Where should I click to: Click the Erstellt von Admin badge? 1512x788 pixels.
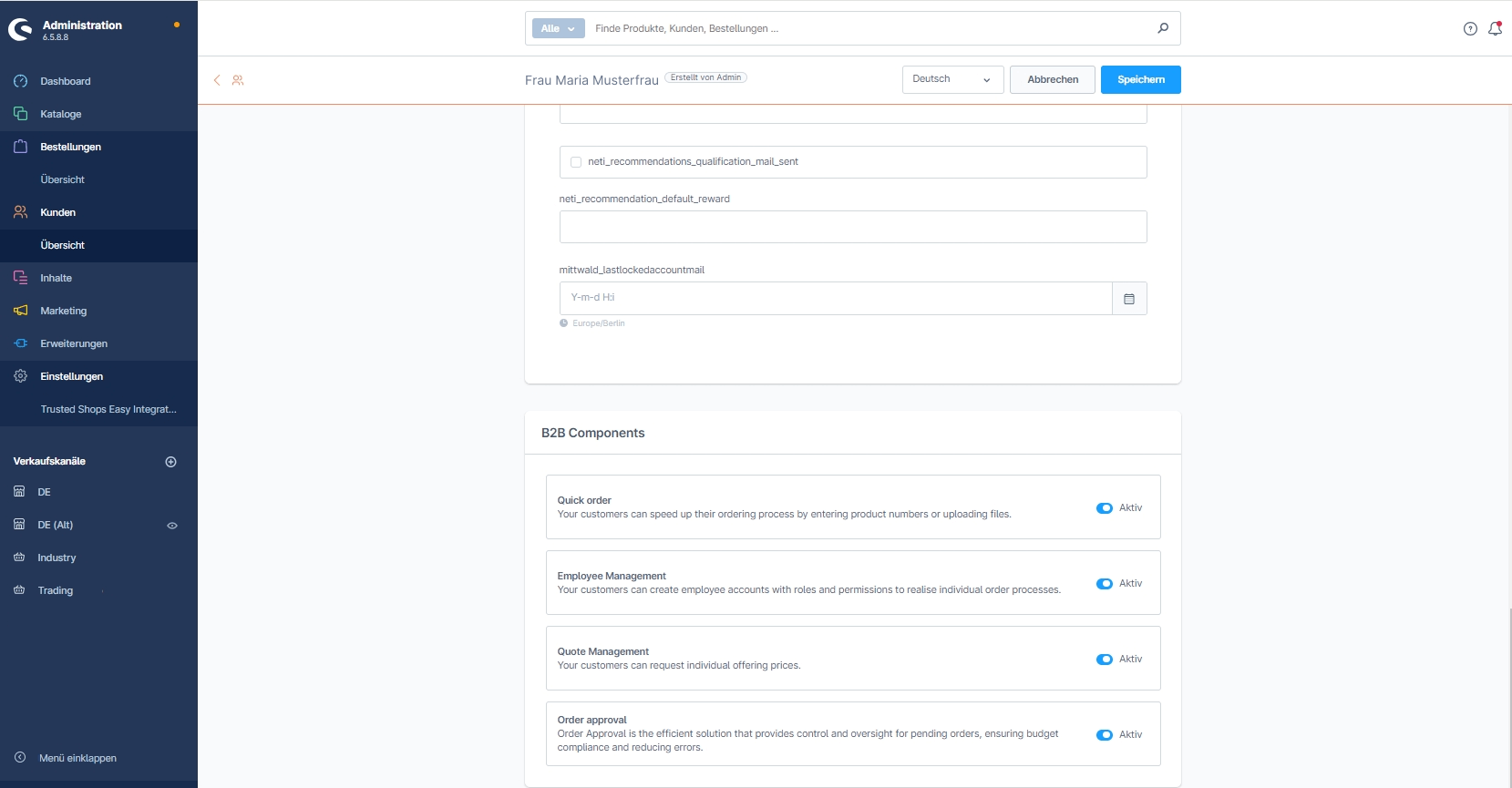point(705,77)
